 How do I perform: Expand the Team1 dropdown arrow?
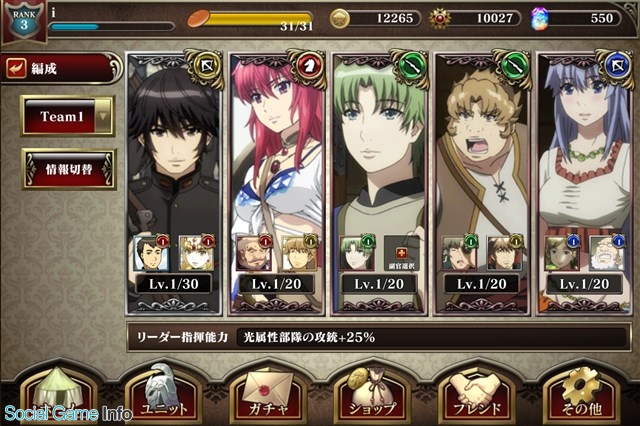[x=103, y=116]
